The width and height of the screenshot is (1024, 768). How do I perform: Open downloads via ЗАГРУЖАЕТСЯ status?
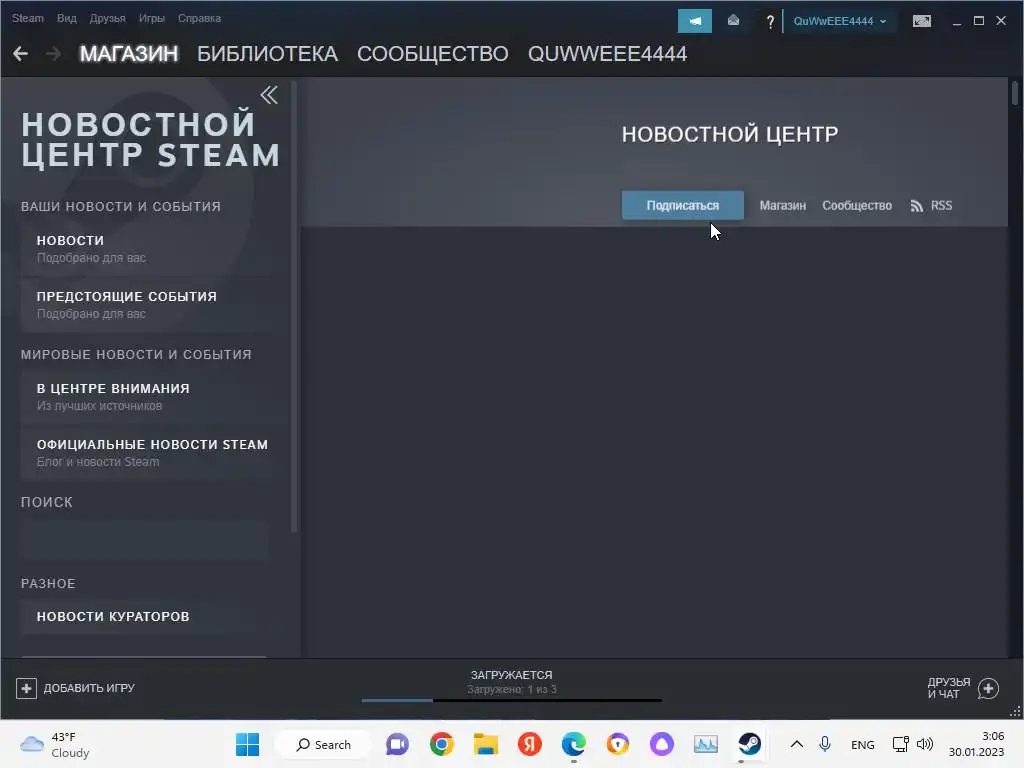511,675
